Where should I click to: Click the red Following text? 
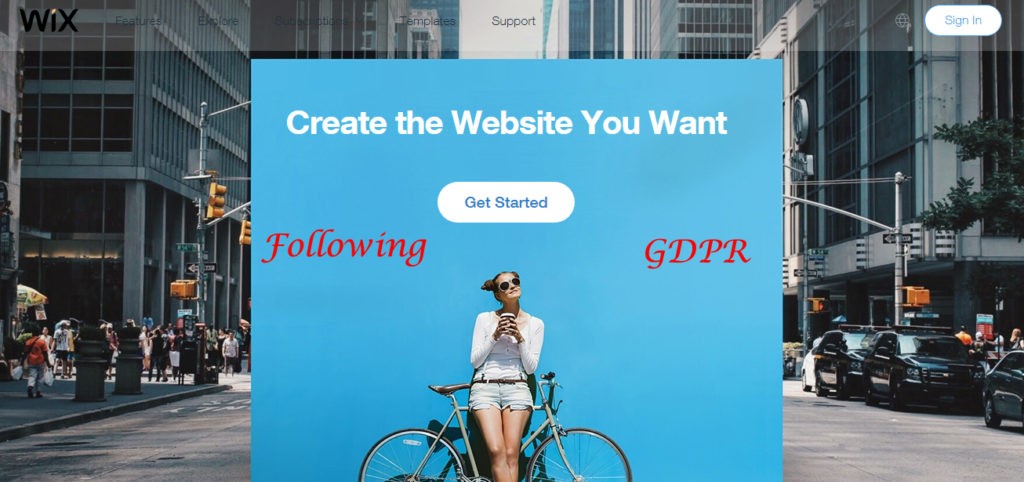[x=344, y=248]
